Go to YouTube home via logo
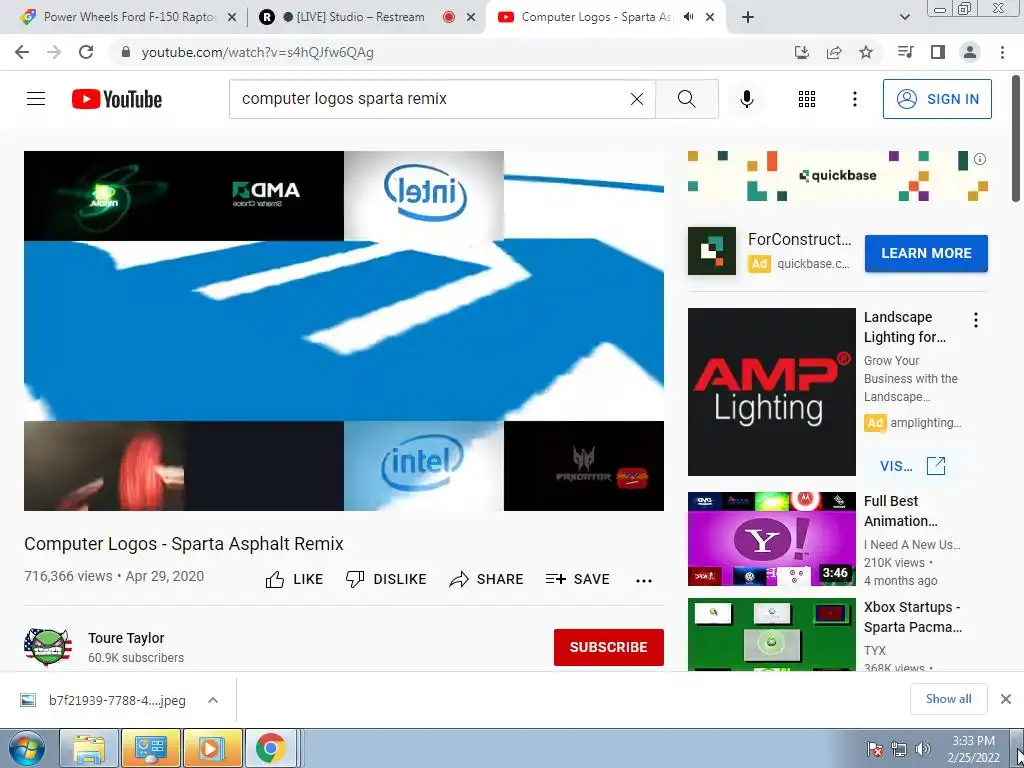Viewport: 1024px width, 768px height. coord(117,99)
